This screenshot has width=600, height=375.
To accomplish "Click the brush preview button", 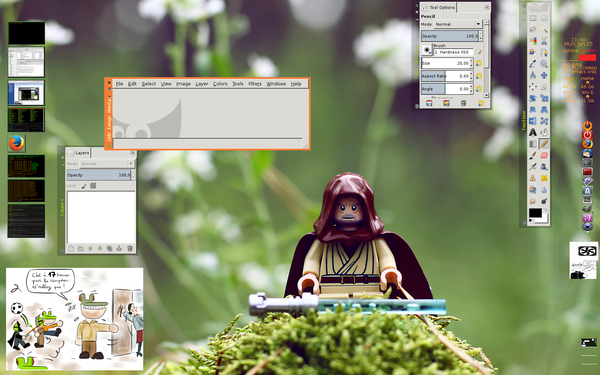I will point(427,50).
